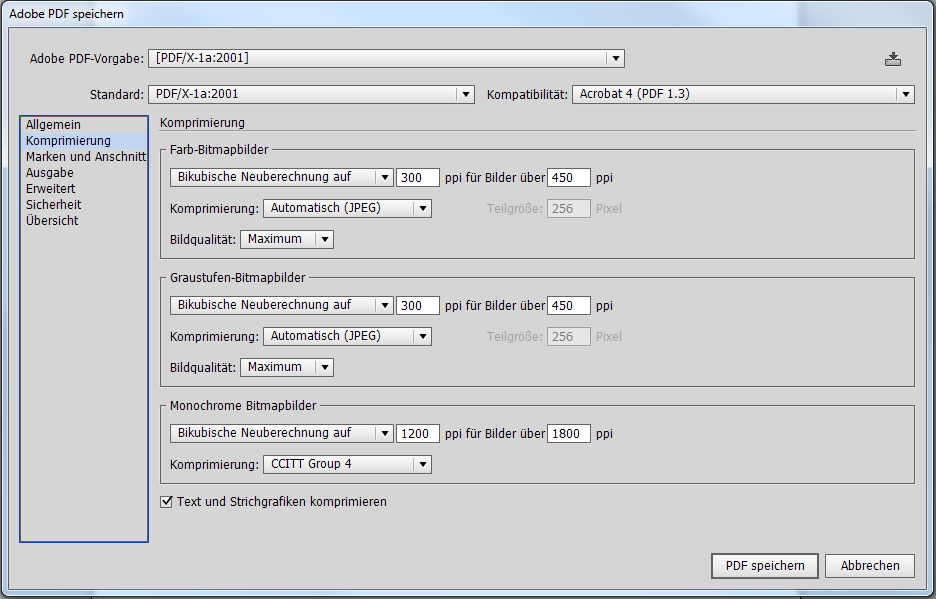Open Farb-Bitmapbilder Bildqualität Maximum dropdown
936x599 pixels.
[x=287, y=239]
